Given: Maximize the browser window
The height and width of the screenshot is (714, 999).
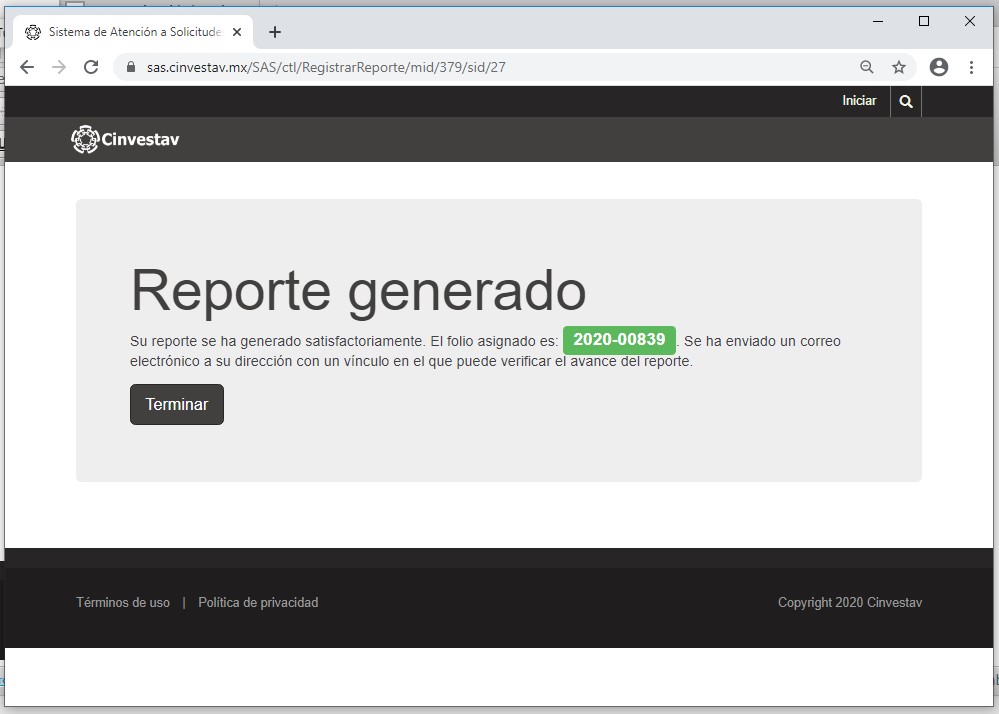Looking at the screenshot, I should pos(924,21).
